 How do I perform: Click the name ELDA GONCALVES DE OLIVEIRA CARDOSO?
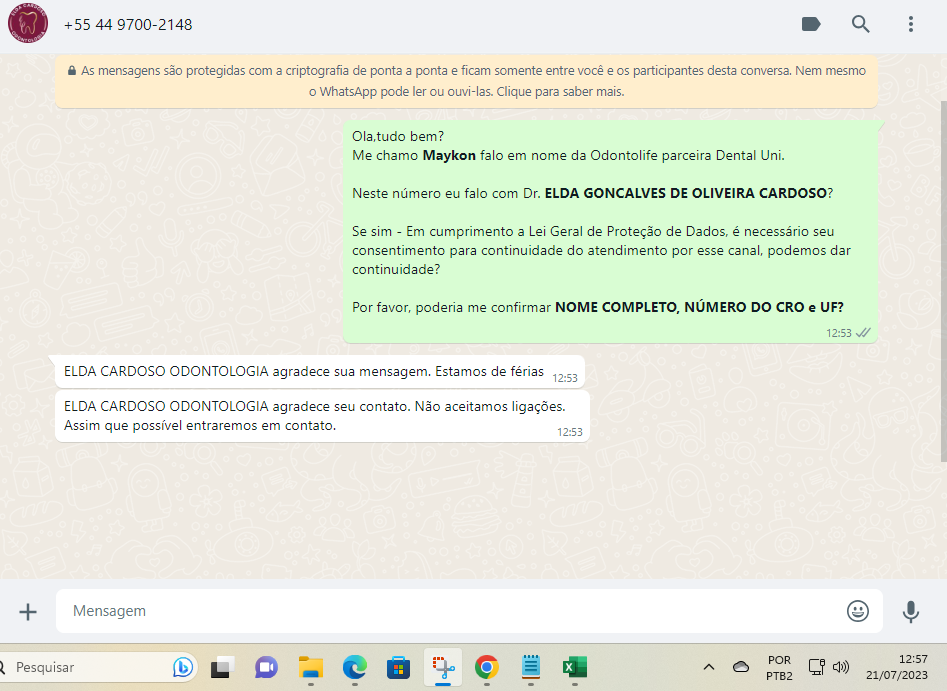point(685,193)
